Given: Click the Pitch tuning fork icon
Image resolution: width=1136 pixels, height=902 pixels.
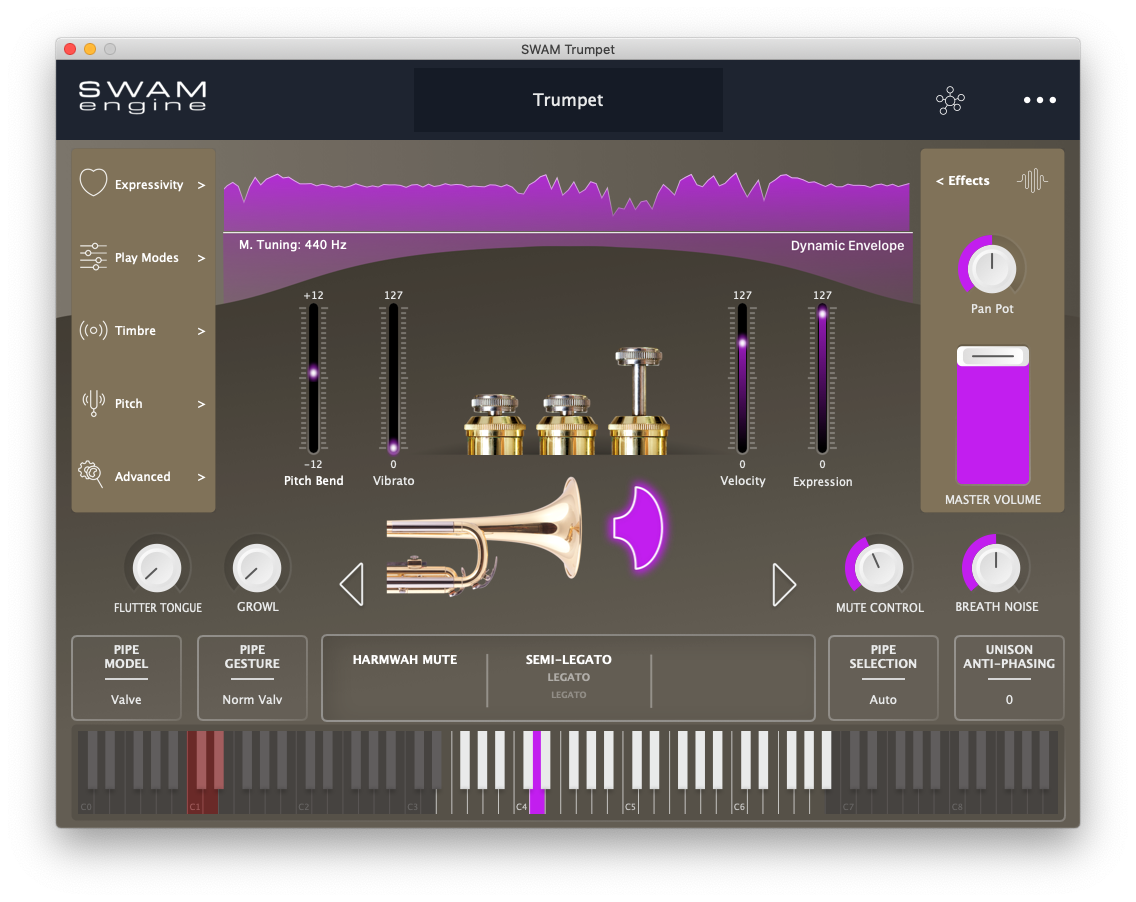Looking at the screenshot, I should (x=93, y=403).
